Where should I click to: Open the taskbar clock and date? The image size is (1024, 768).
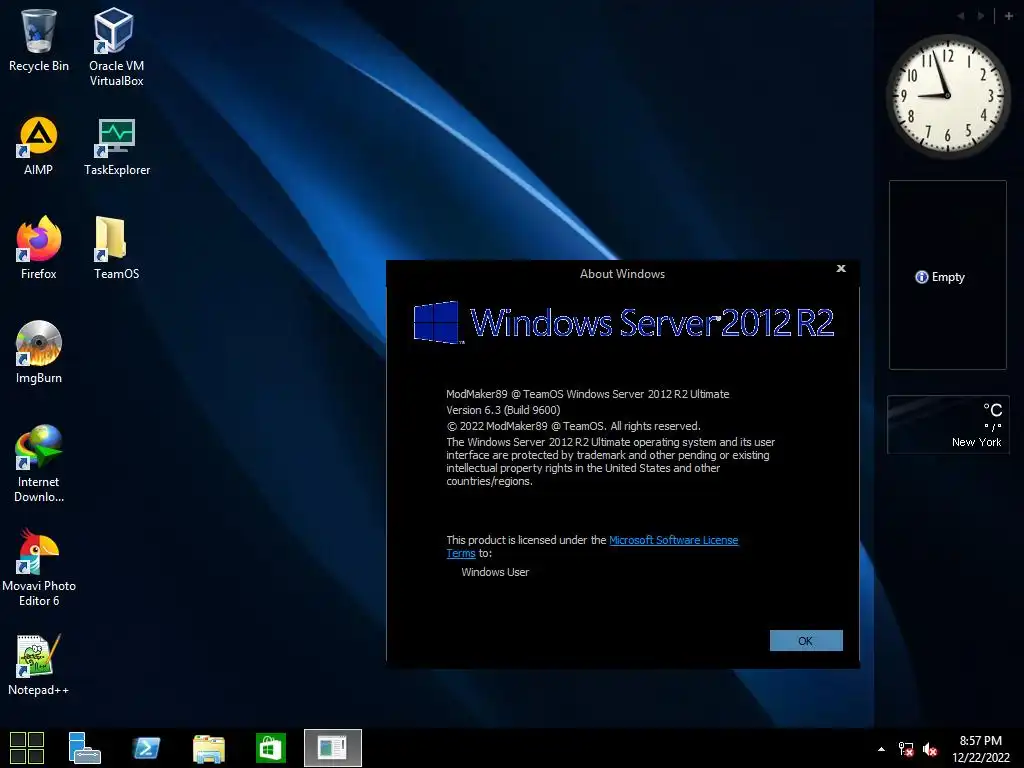click(x=980, y=748)
